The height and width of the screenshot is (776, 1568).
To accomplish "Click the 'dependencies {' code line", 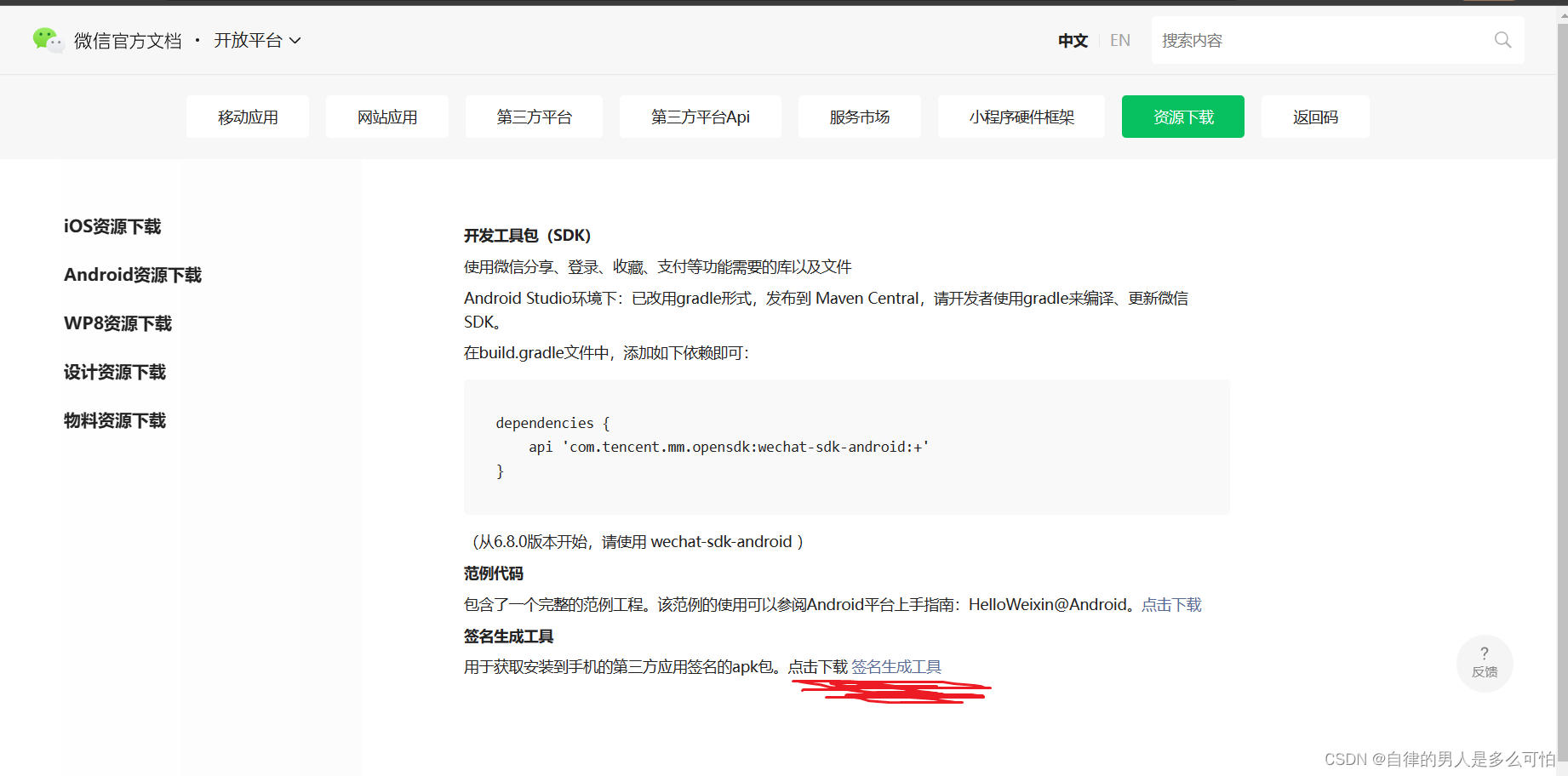I will 553,423.
